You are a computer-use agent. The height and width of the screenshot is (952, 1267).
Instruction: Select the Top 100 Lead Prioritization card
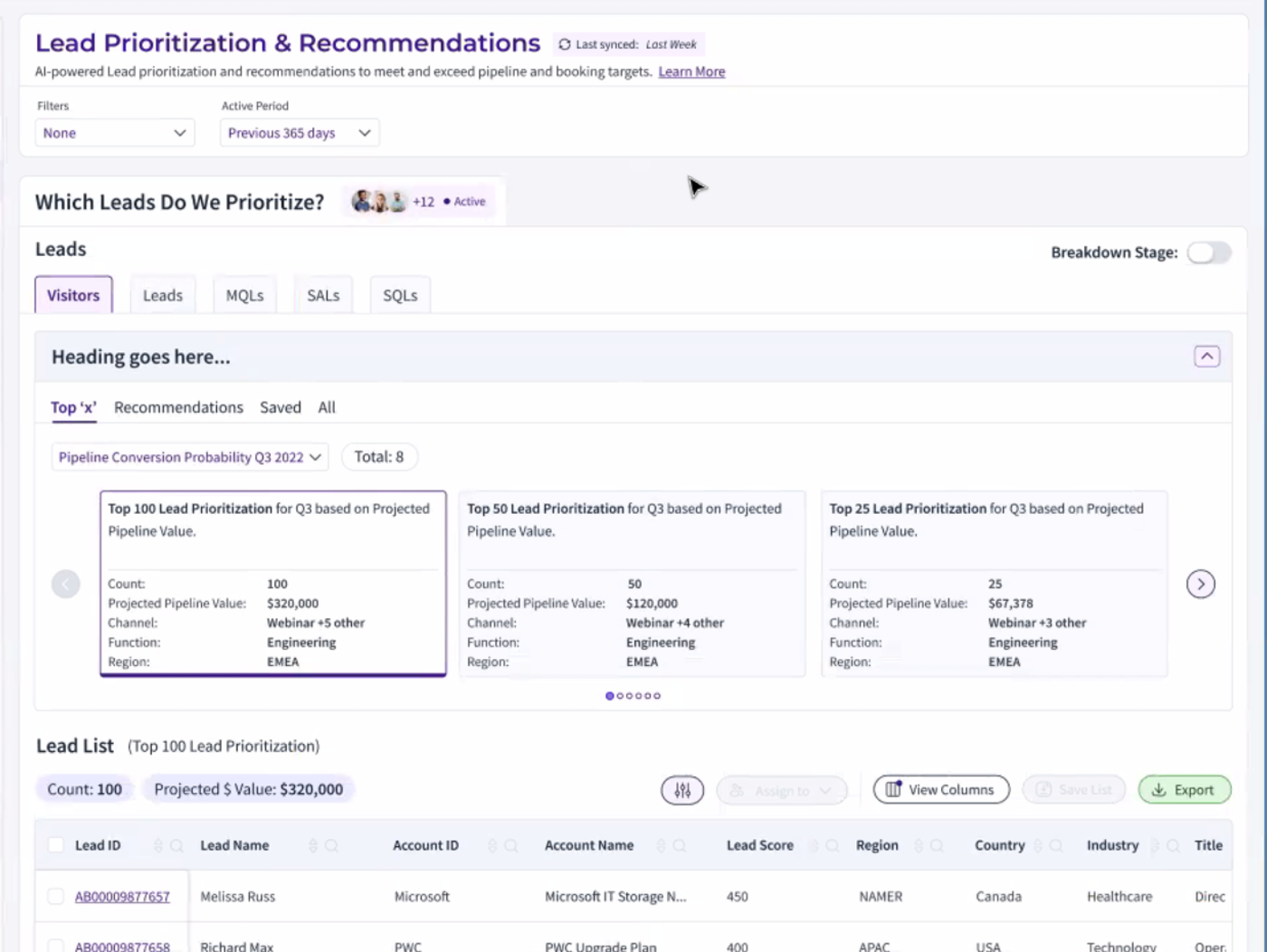coord(273,584)
